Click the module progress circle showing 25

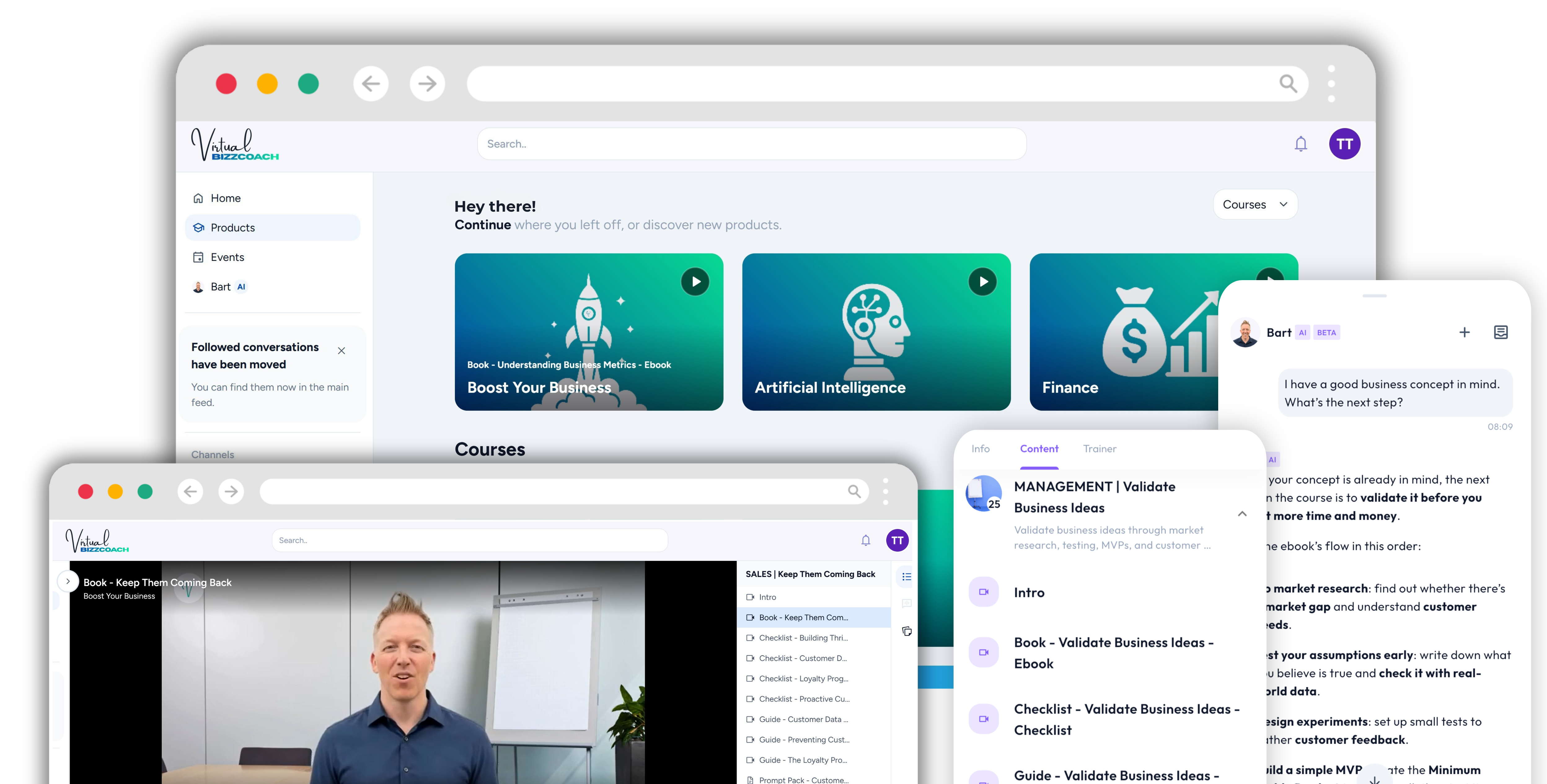click(x=983, y=493)
